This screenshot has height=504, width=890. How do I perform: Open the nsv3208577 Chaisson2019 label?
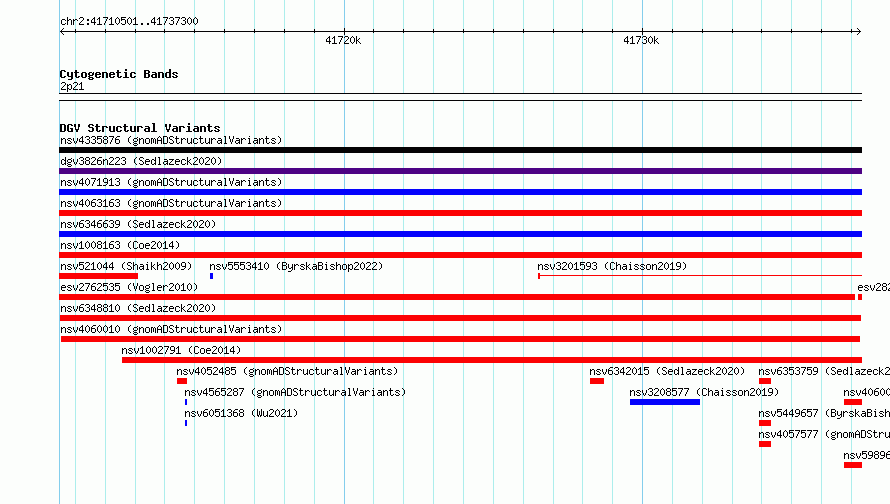pyautogui.click(x=704, y=392)
